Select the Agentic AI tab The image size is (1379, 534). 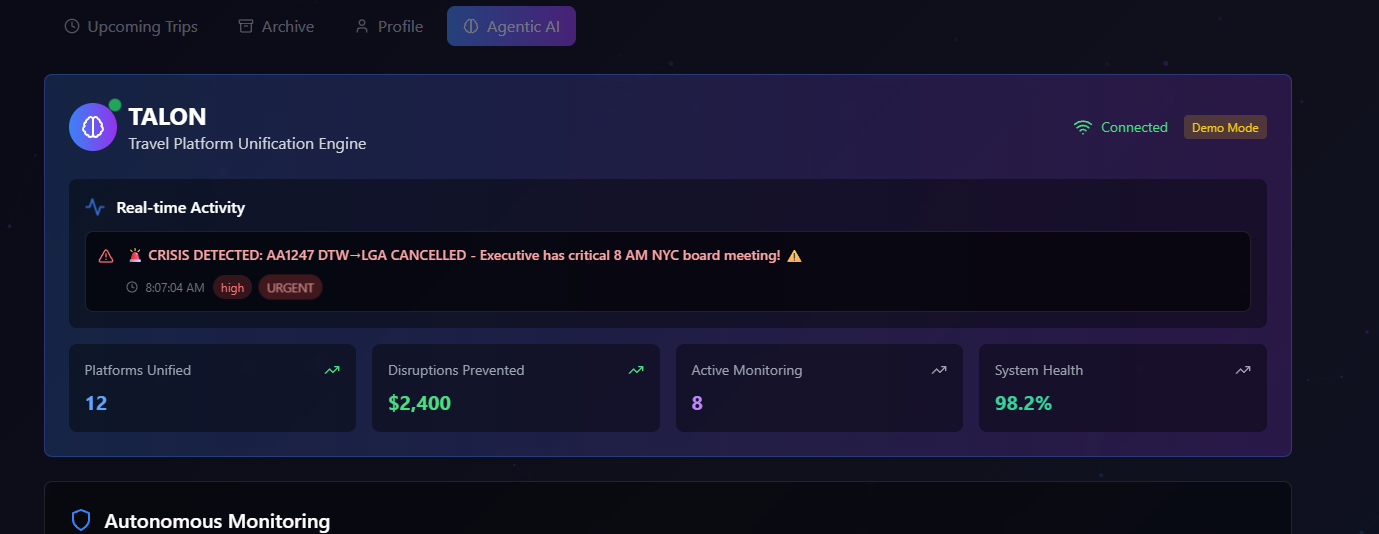511,27
